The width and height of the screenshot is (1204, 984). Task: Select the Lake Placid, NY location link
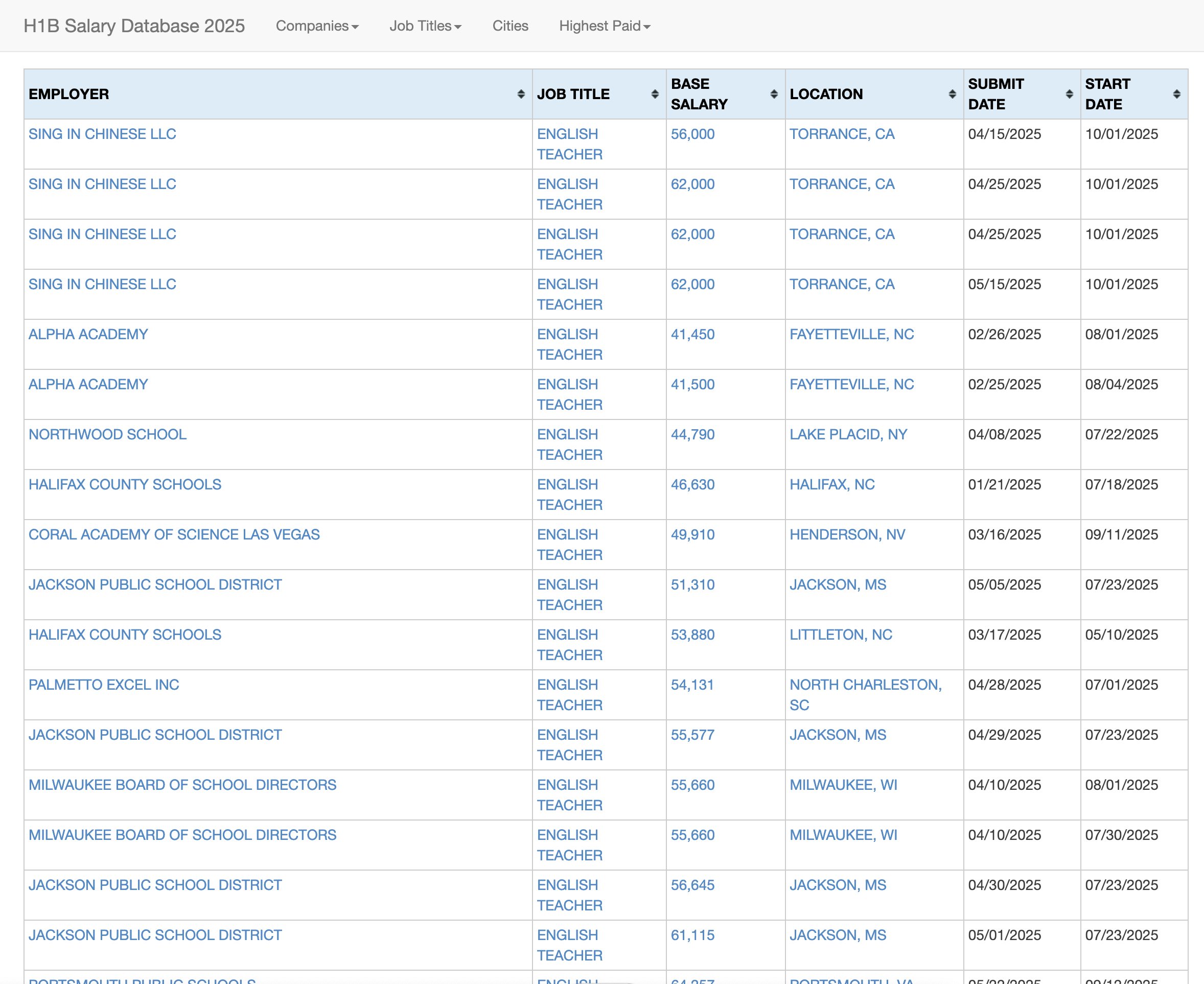[848, 434]
